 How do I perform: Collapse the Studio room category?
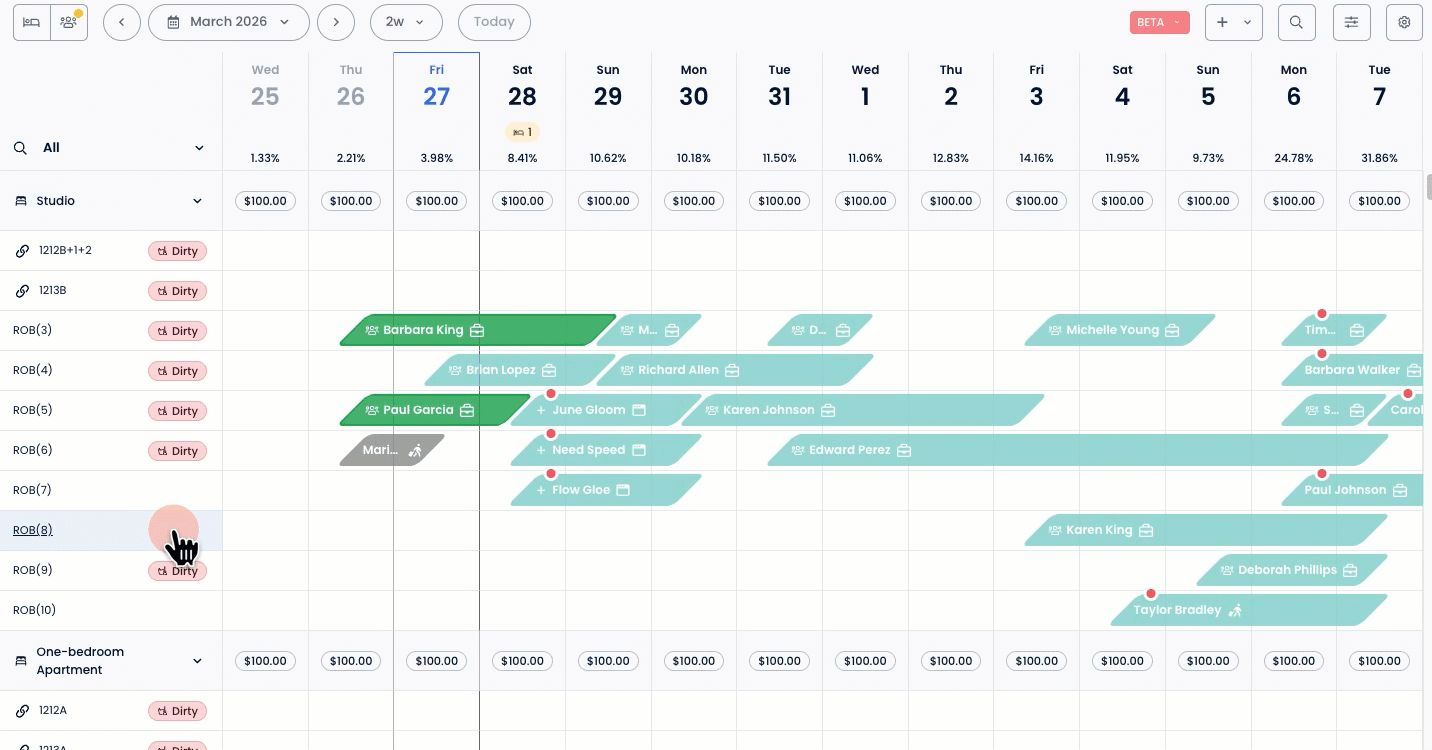point(197,201)
